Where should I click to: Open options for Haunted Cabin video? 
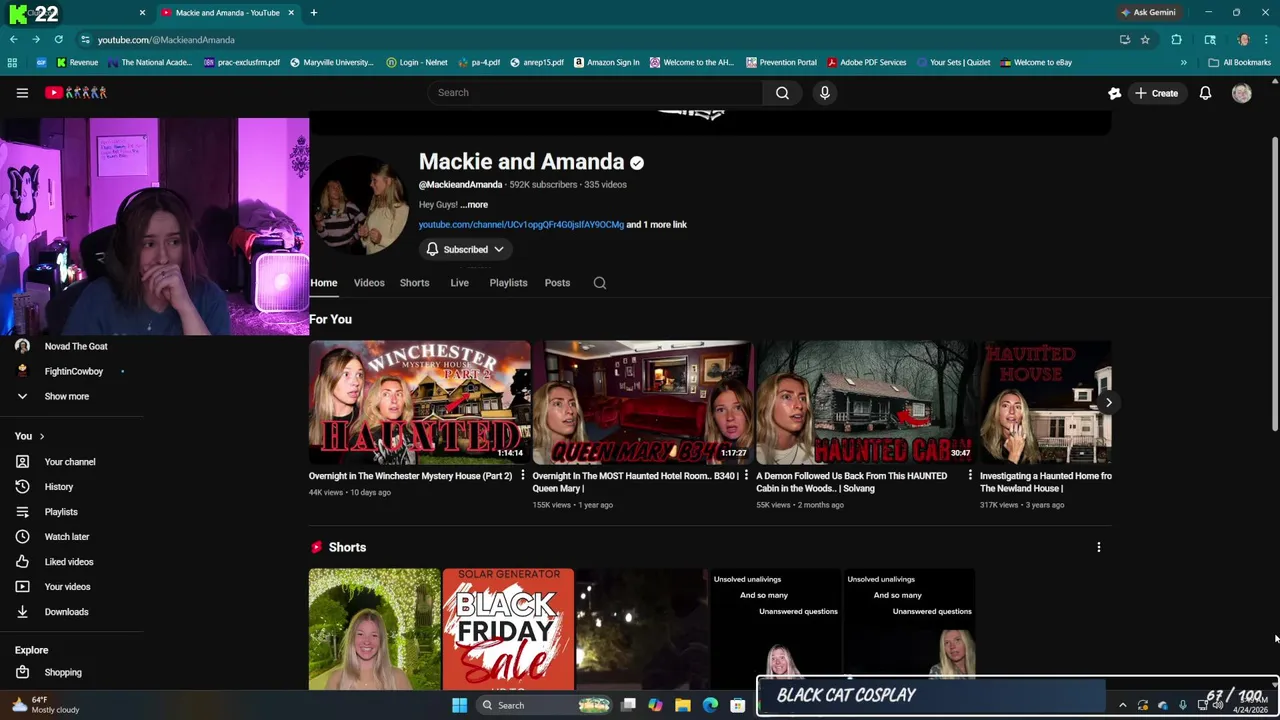pyautogui.click(x=969, y=476)
